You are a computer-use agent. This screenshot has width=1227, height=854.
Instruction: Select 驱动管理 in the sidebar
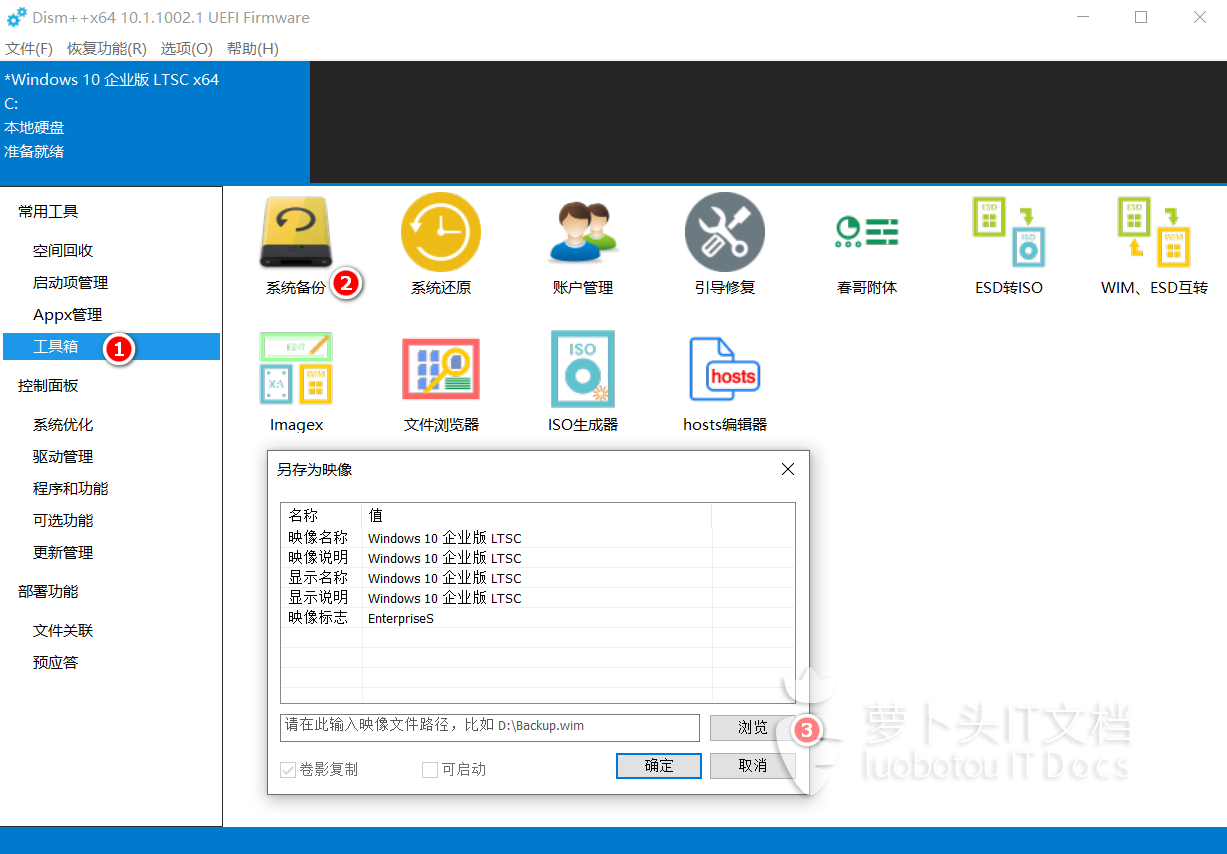pos(63,457)
